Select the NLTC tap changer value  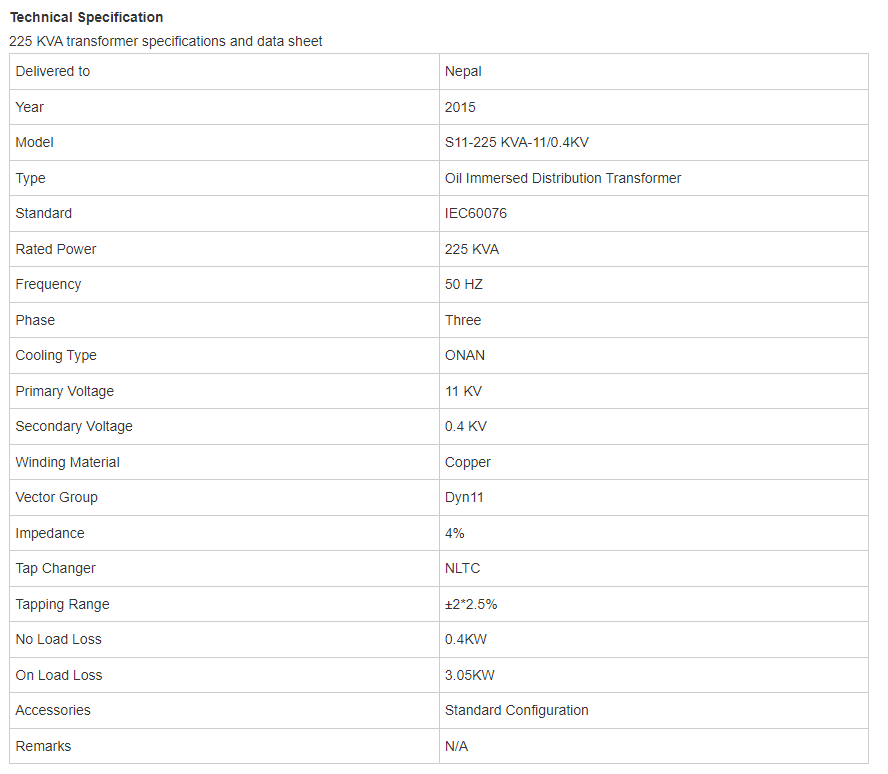coord(462,568)
